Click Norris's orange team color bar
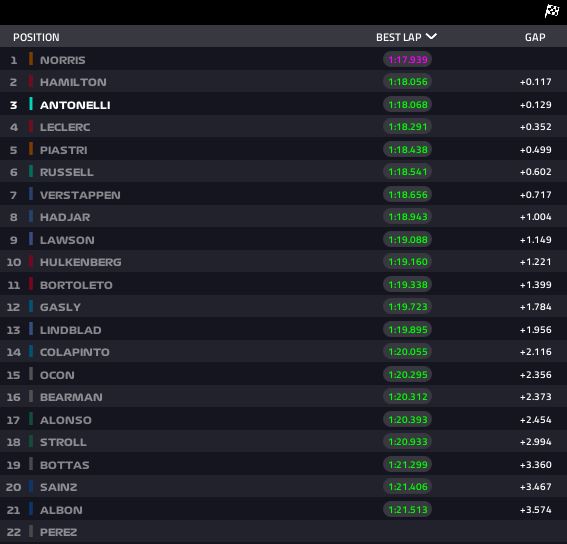567x544 pixels. [31, 59]
